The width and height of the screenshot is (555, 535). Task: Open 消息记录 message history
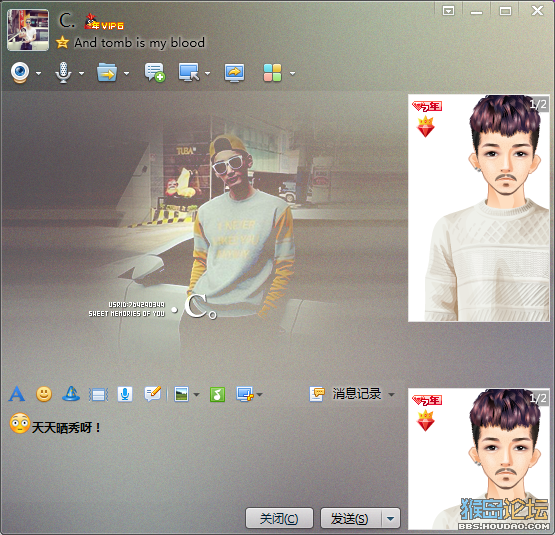345,394
